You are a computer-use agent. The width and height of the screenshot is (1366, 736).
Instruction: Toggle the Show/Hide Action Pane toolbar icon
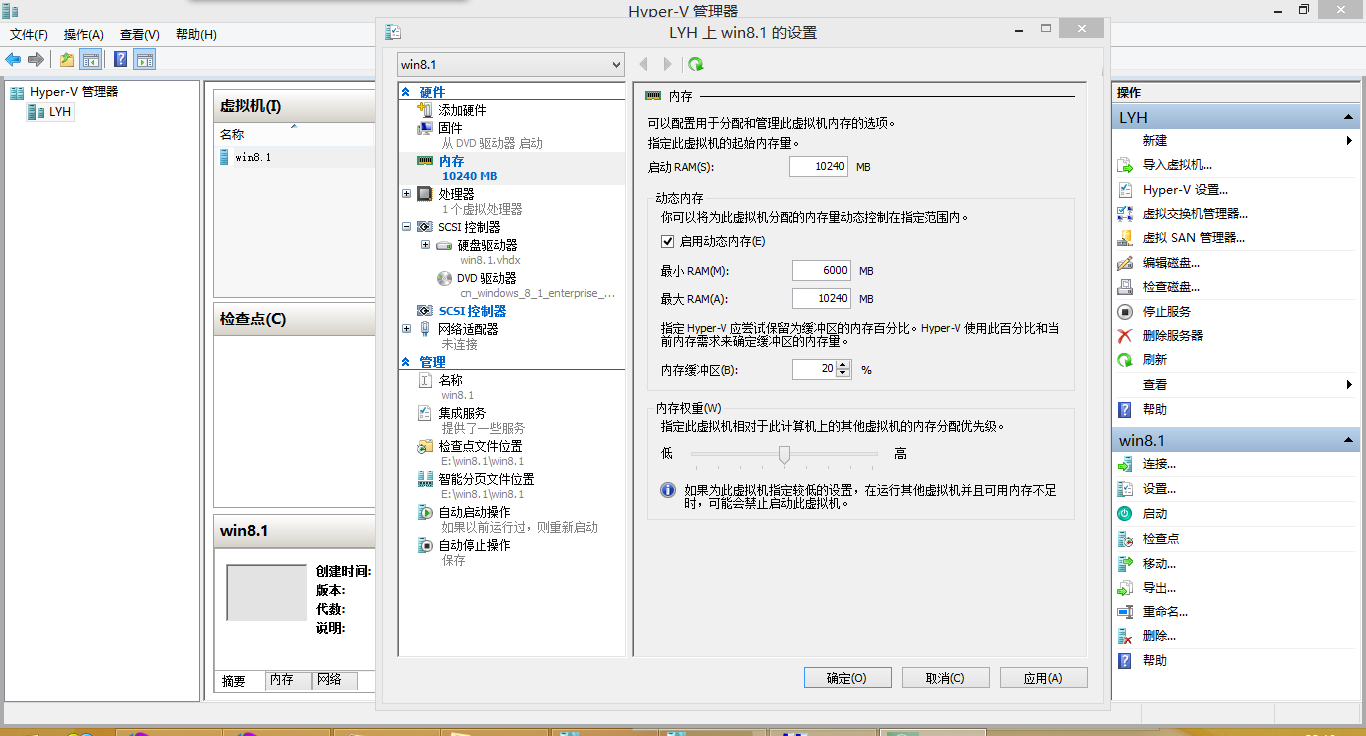click(x=145, y=60)
